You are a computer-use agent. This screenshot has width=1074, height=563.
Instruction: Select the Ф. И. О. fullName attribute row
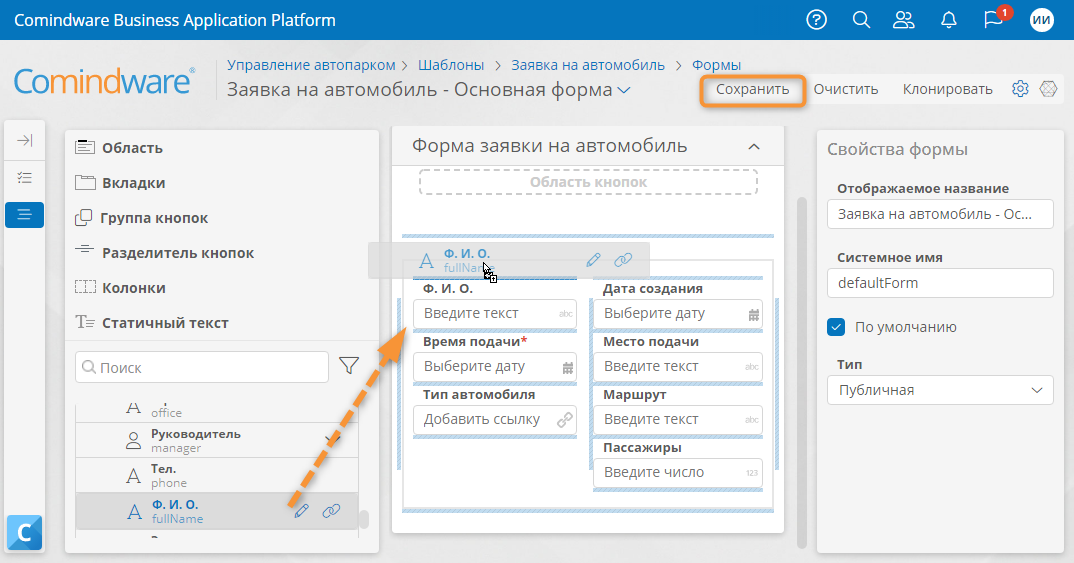pos(216,511)
